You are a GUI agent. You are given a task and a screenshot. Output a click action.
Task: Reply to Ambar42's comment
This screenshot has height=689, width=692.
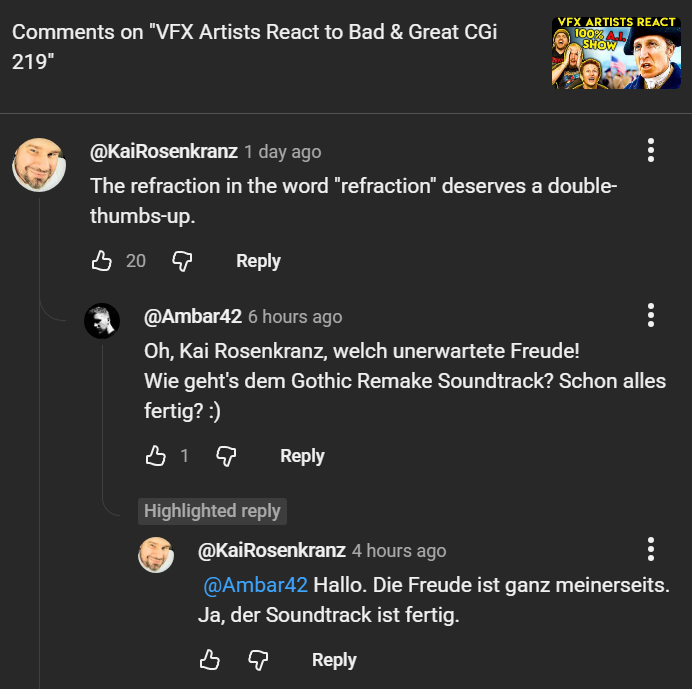coord(302,456)
